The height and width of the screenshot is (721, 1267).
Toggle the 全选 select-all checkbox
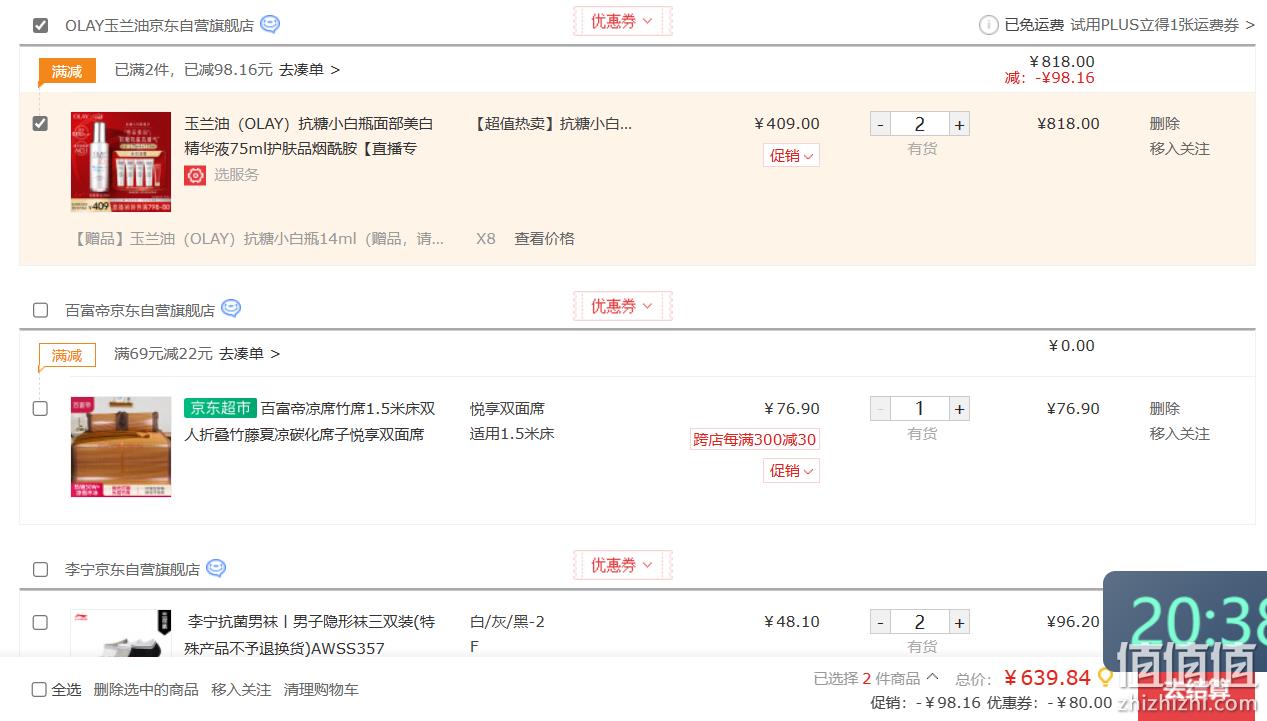39,689
